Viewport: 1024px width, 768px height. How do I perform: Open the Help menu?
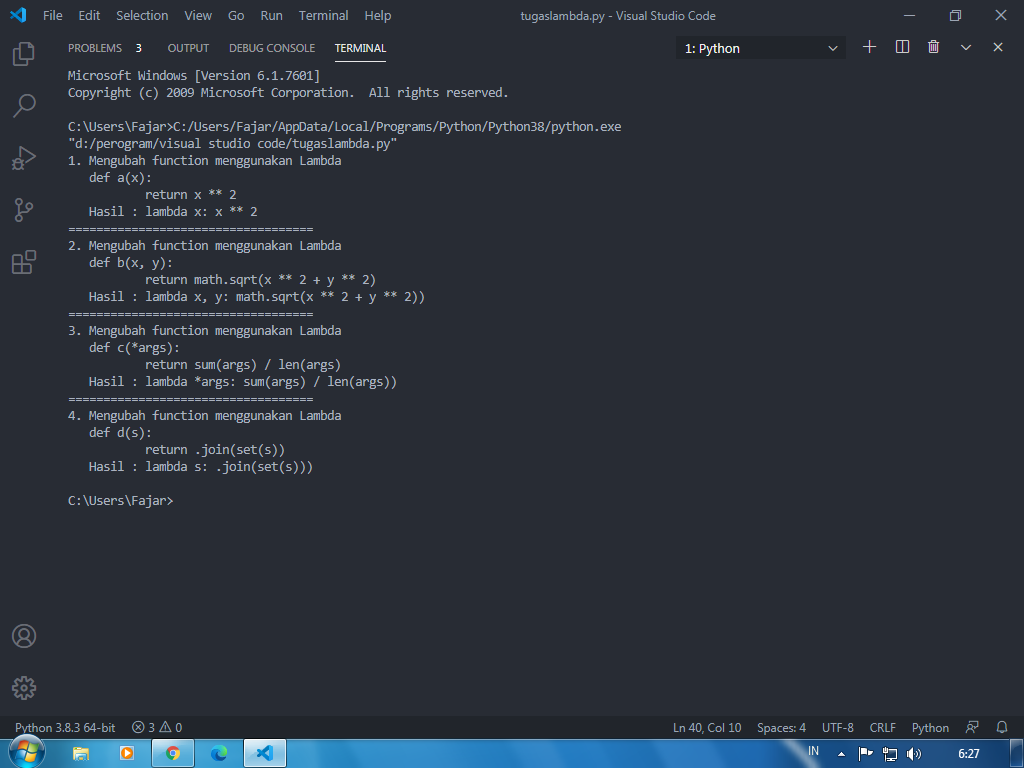(377, 15)
